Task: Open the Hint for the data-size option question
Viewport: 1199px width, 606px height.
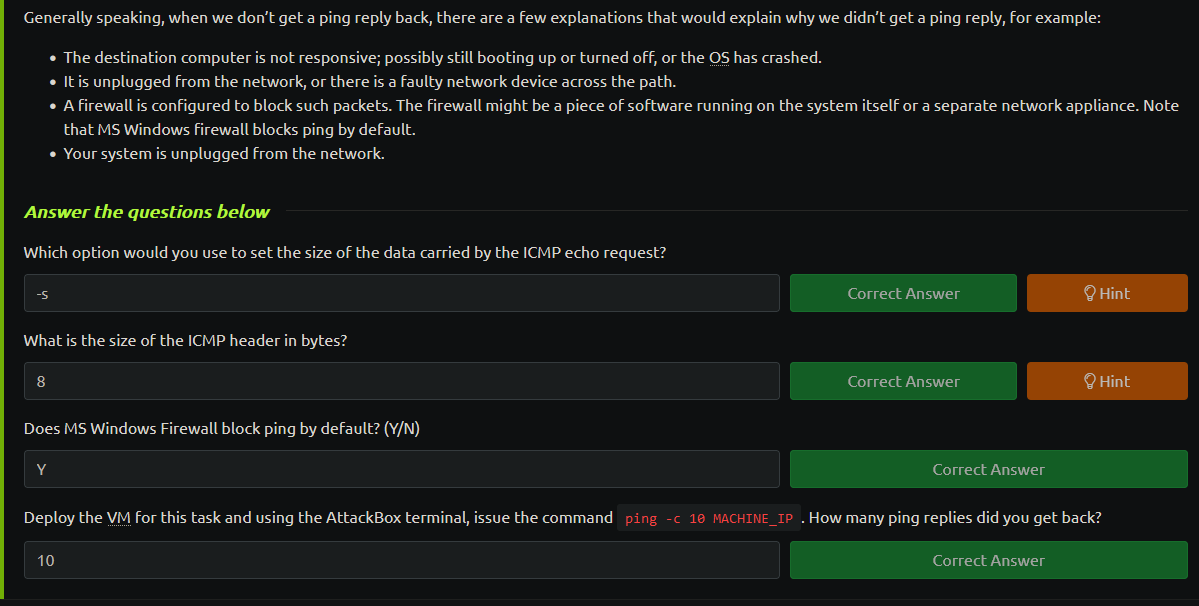Action: (x=1107, y=293)
